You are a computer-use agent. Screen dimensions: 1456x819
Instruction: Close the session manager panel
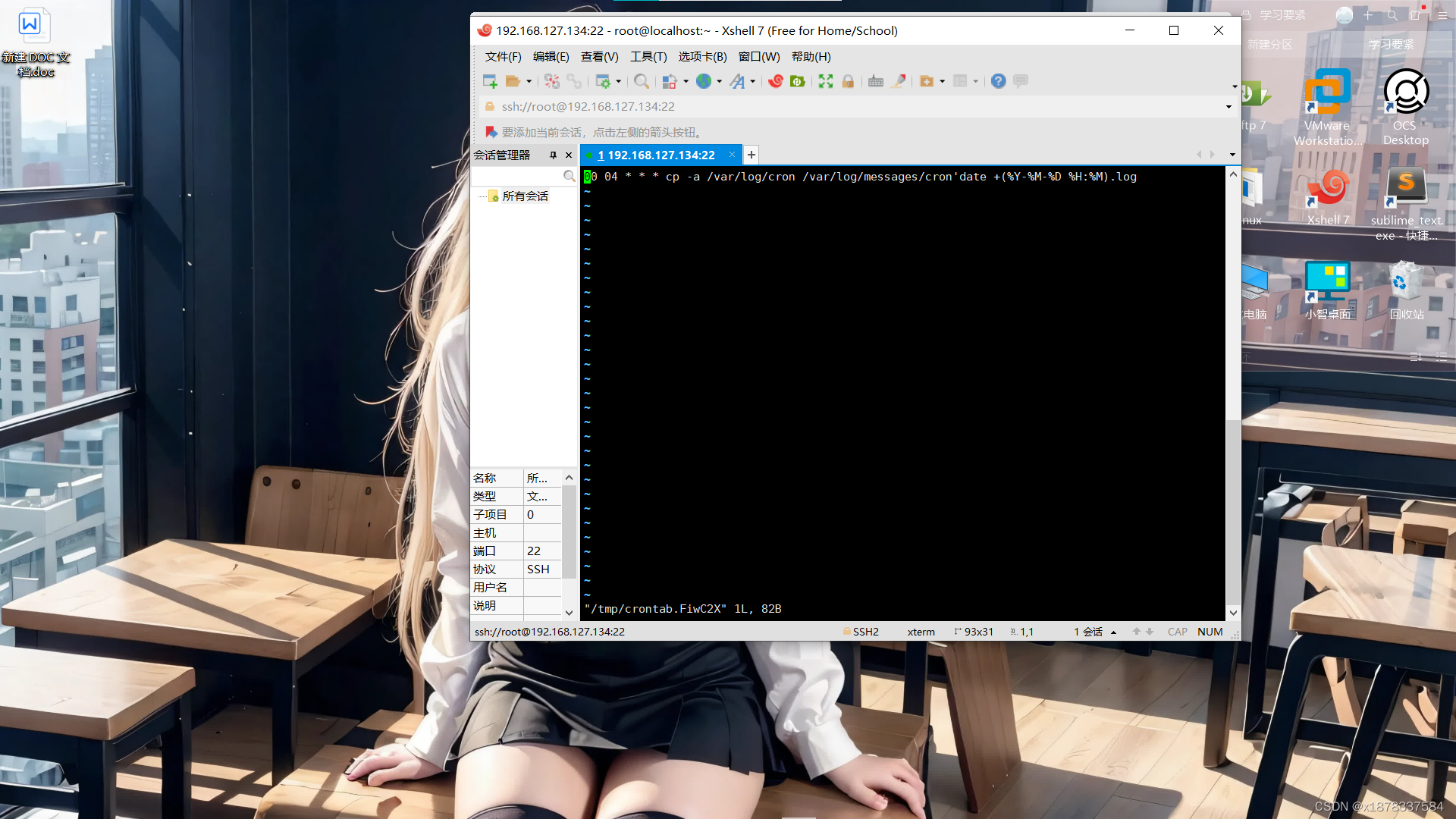569,155
